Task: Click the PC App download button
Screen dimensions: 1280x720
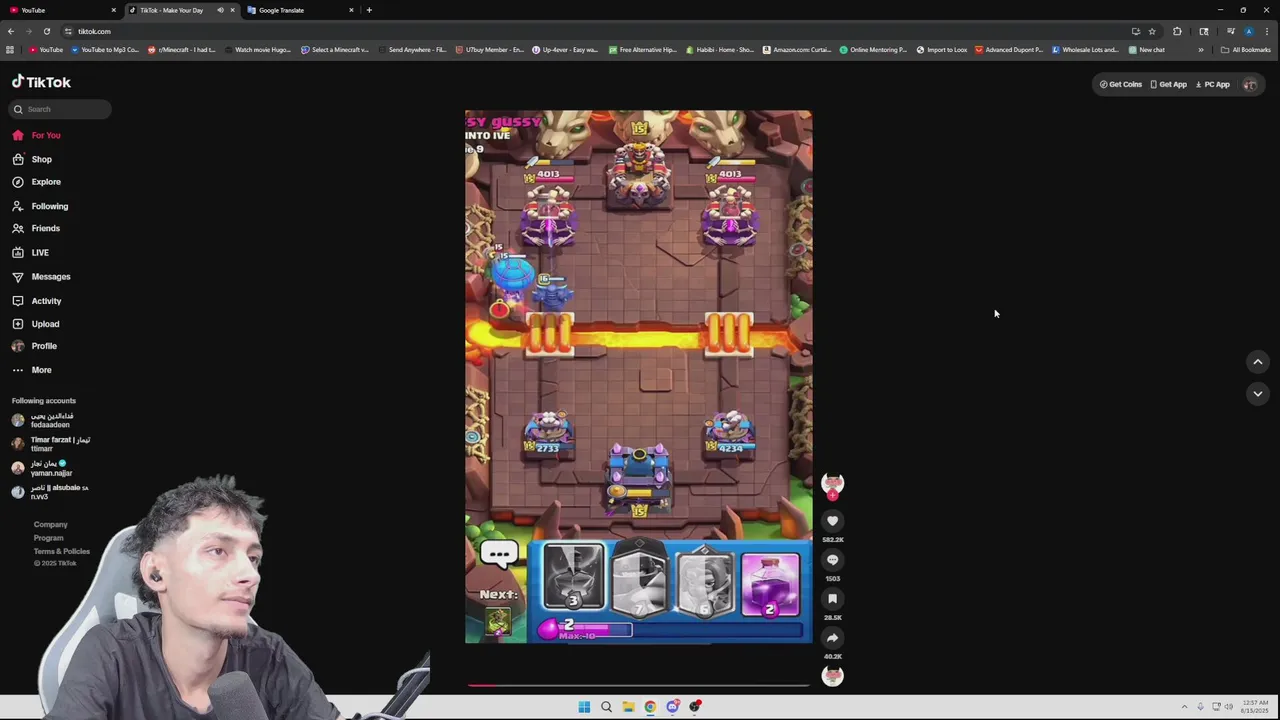Action: click(1213, 84)
